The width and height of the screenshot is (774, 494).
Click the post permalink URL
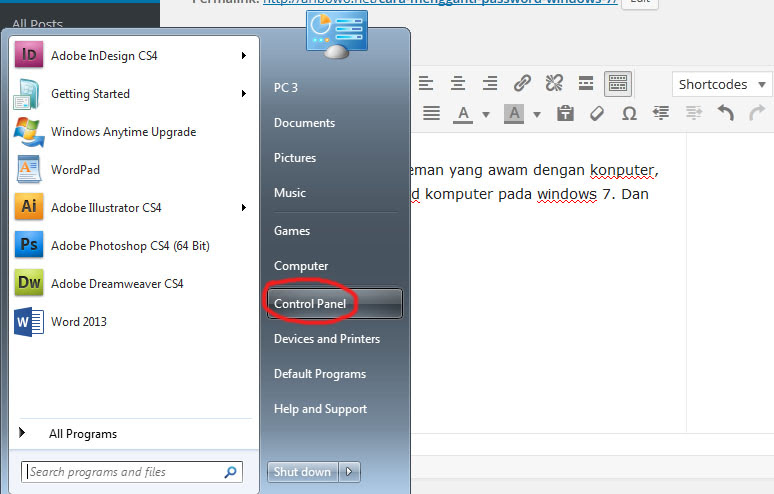(440, 2)
